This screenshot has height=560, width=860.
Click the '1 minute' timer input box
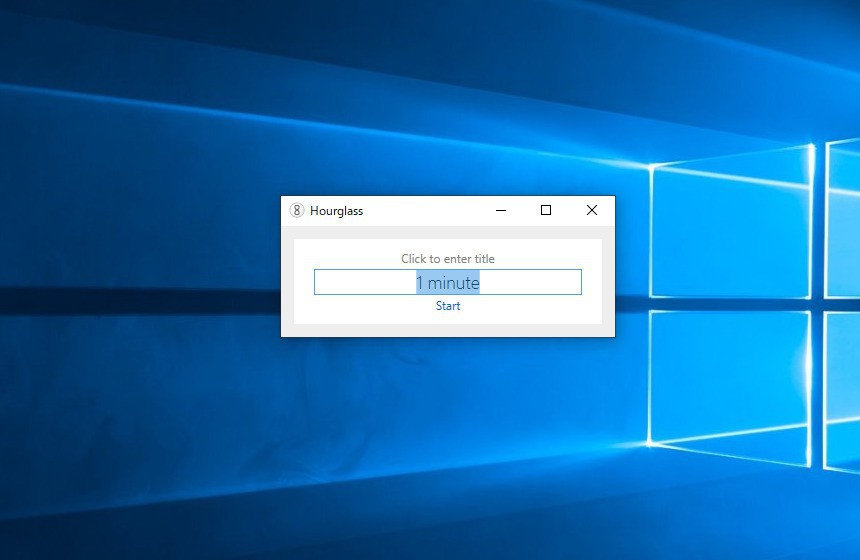coord(448,282)
